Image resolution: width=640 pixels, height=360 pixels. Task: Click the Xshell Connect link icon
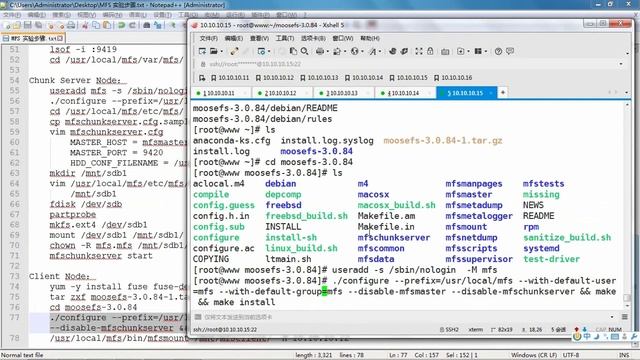(234, 51)
